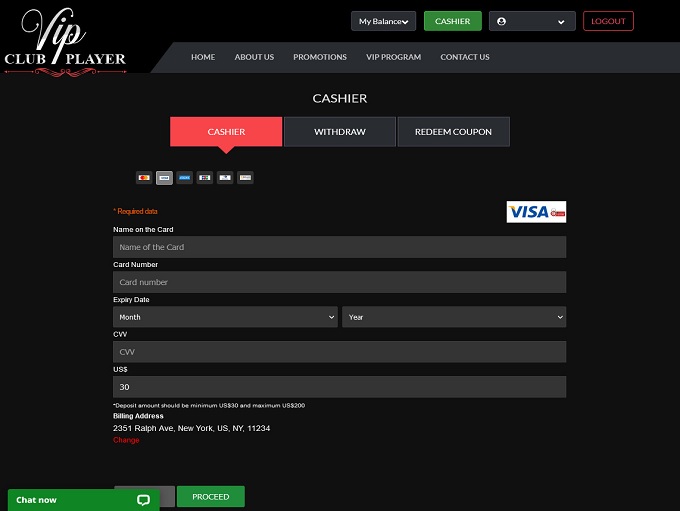The height and width of the screenshot is (511, 680).
Task: Expand the user account dropdown
Action: (x=531, y=21)
